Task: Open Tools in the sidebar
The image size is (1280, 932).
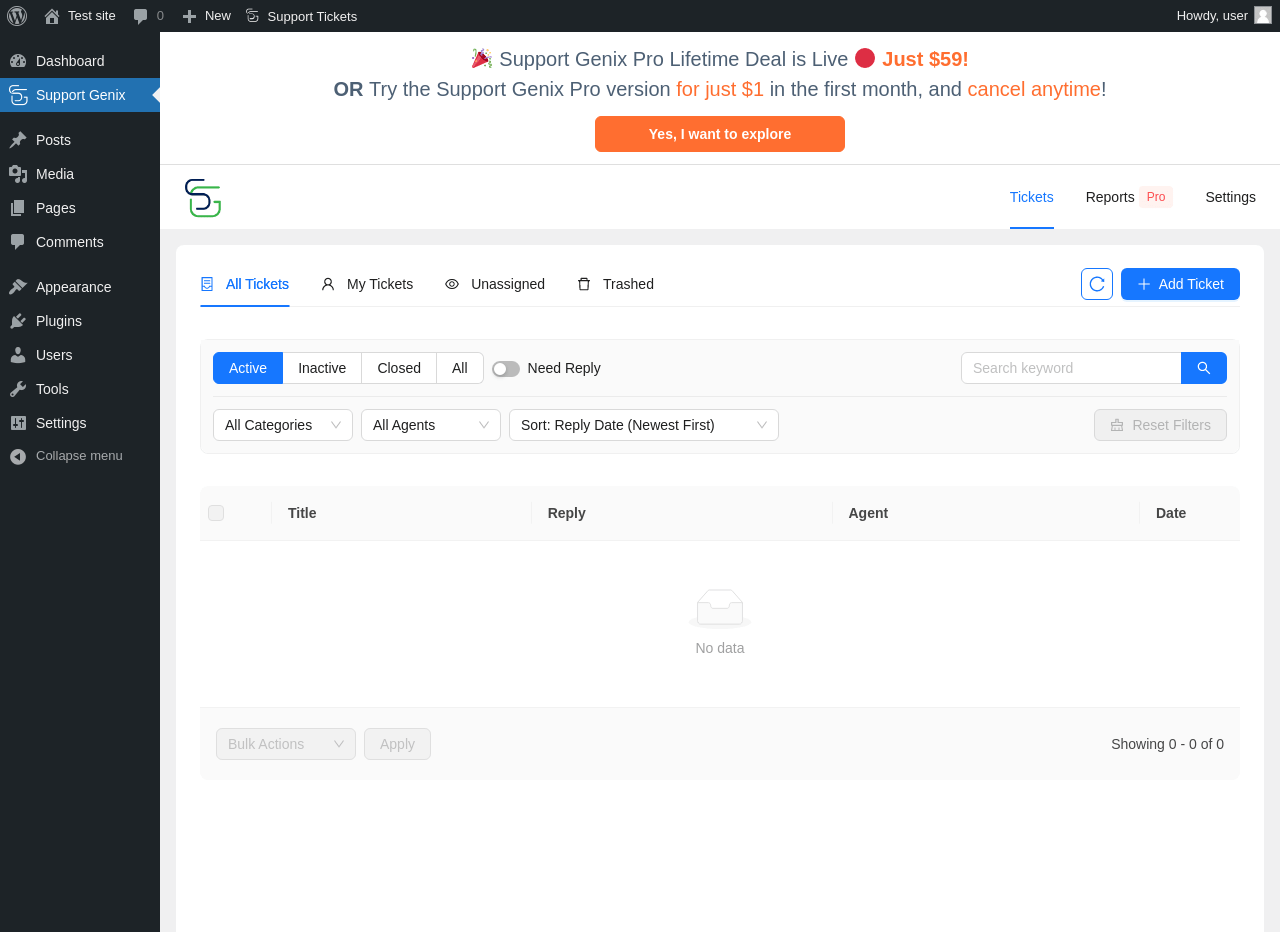Action: click(80, 389)
